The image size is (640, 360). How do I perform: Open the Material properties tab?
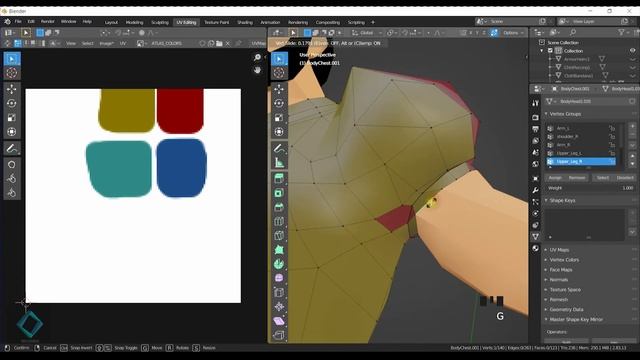point(536,248)
